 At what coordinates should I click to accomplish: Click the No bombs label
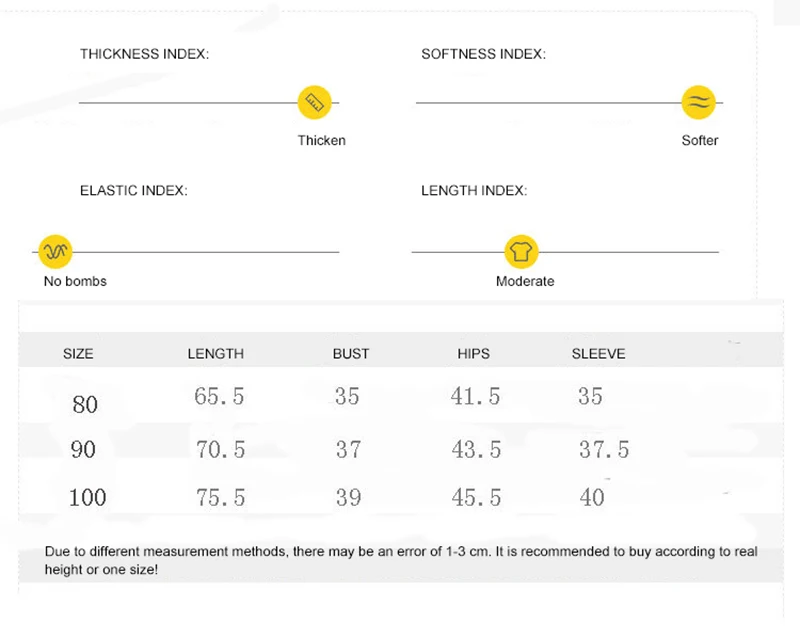tap(75, 281)
